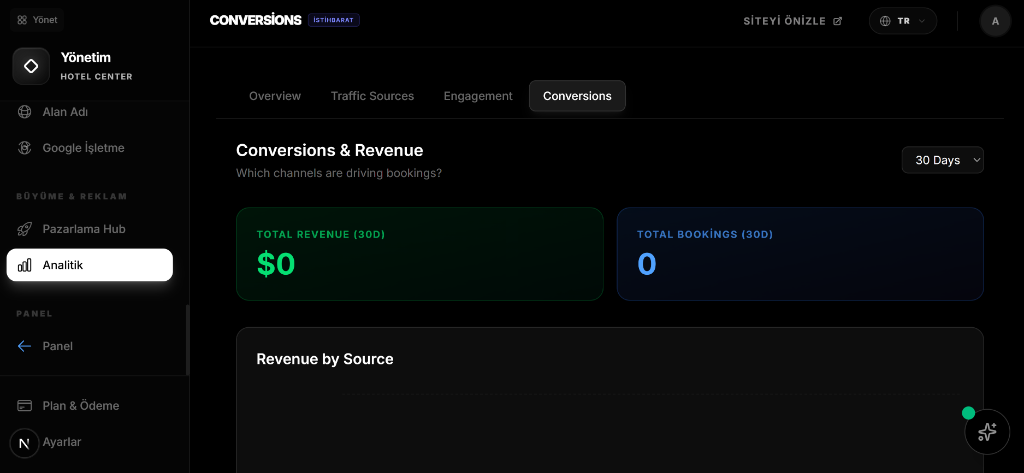Screen dimensions: 1024x473
Task: Switch to the Overview tab
Action: [275, 96]
